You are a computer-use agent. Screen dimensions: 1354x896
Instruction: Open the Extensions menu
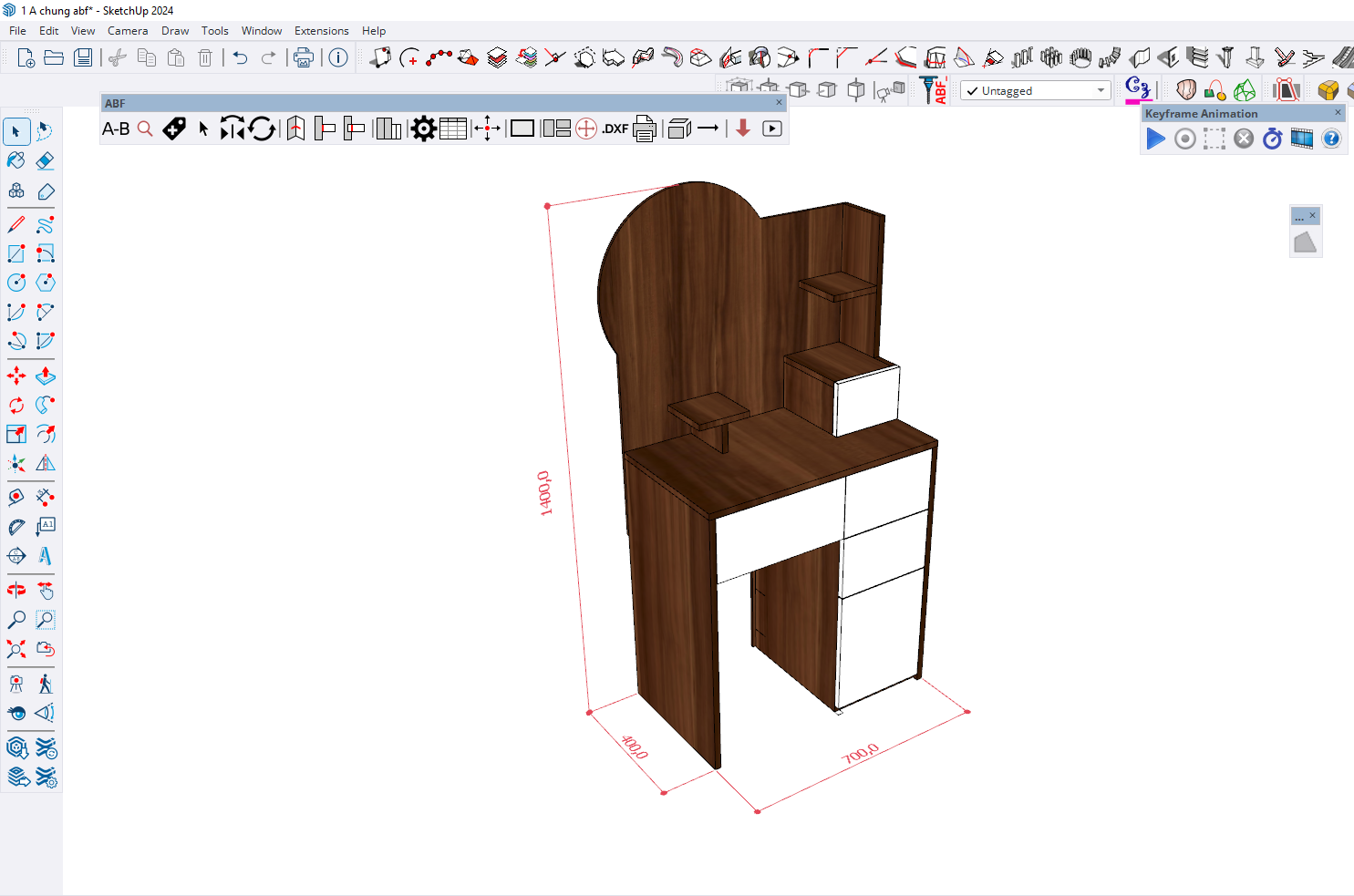point(321,31)
